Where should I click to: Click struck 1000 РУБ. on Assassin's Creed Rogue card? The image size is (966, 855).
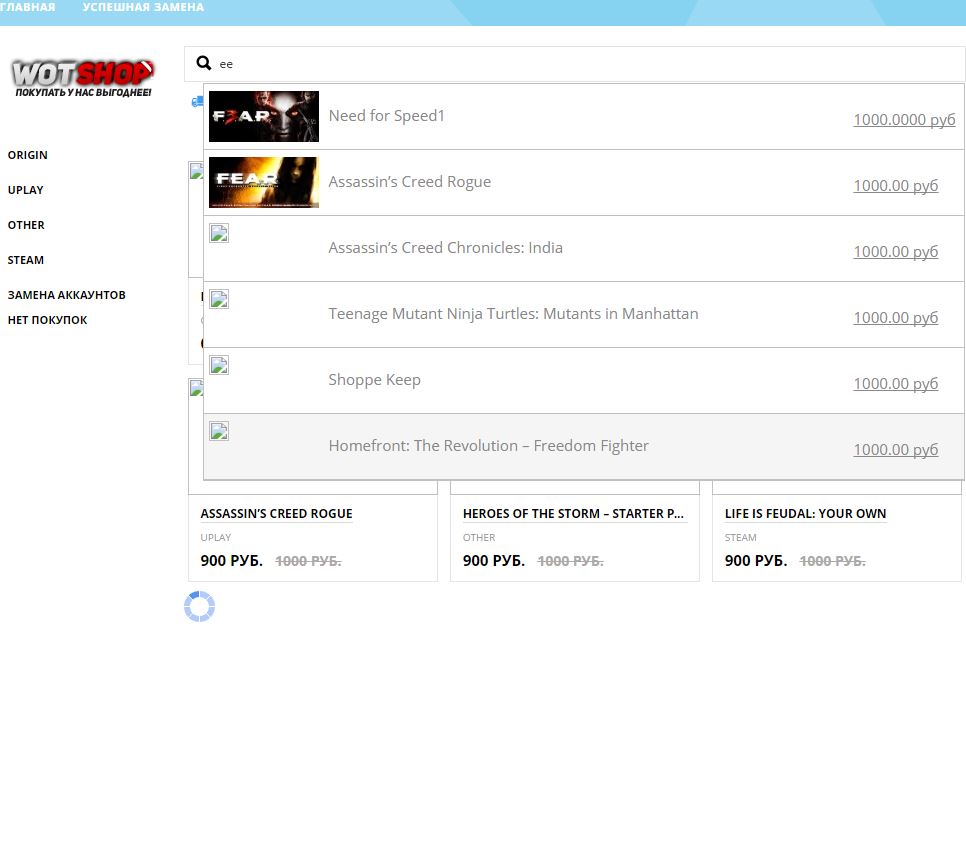coord(308,561)
